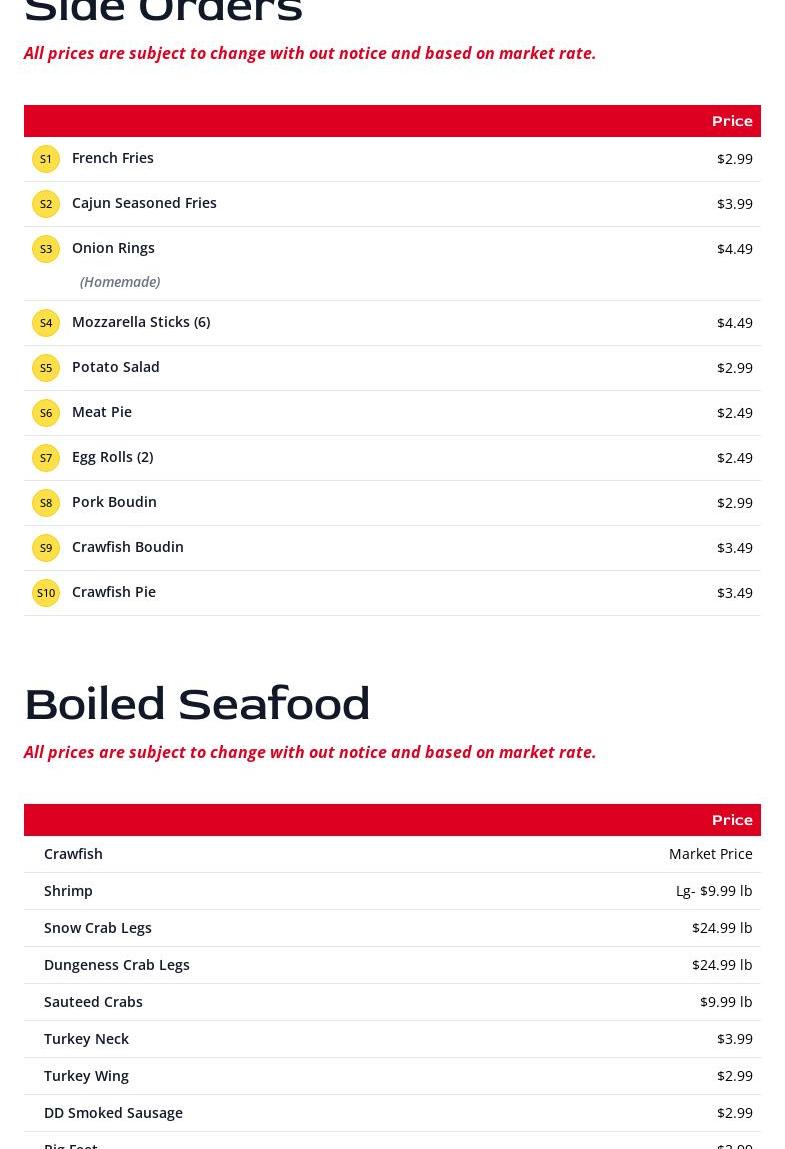Click the S3 badge next to Onion Rings

click(x=46, y=249)
